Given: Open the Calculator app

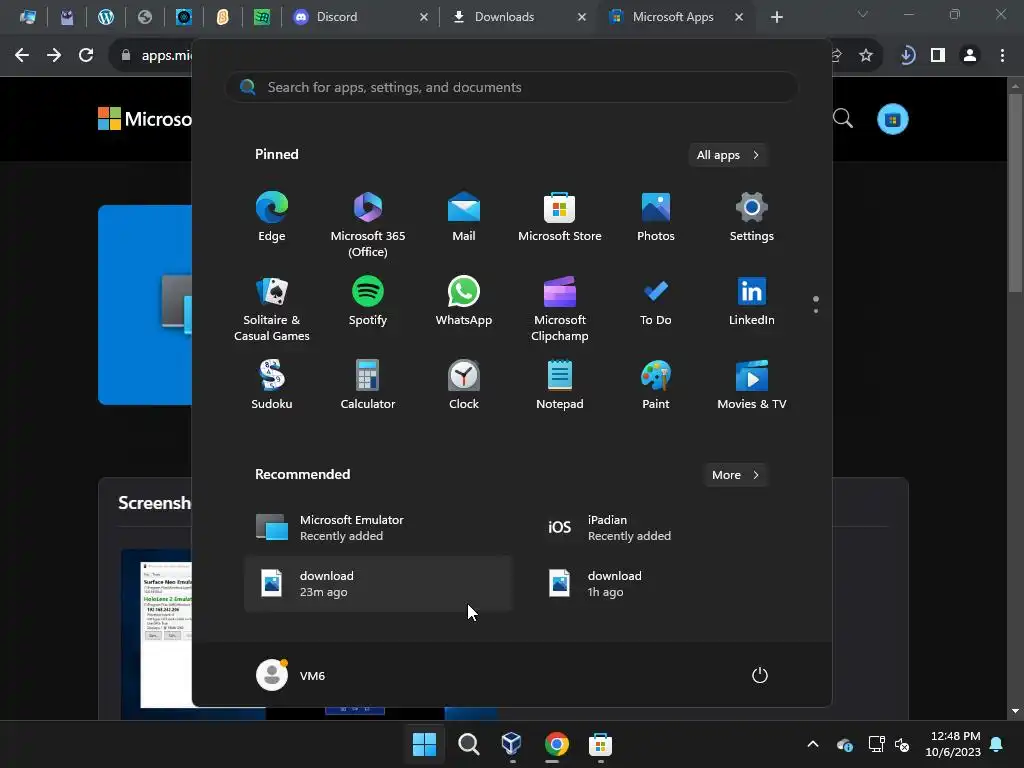Looking at the screenshot, I should click(x=368, y=385).
